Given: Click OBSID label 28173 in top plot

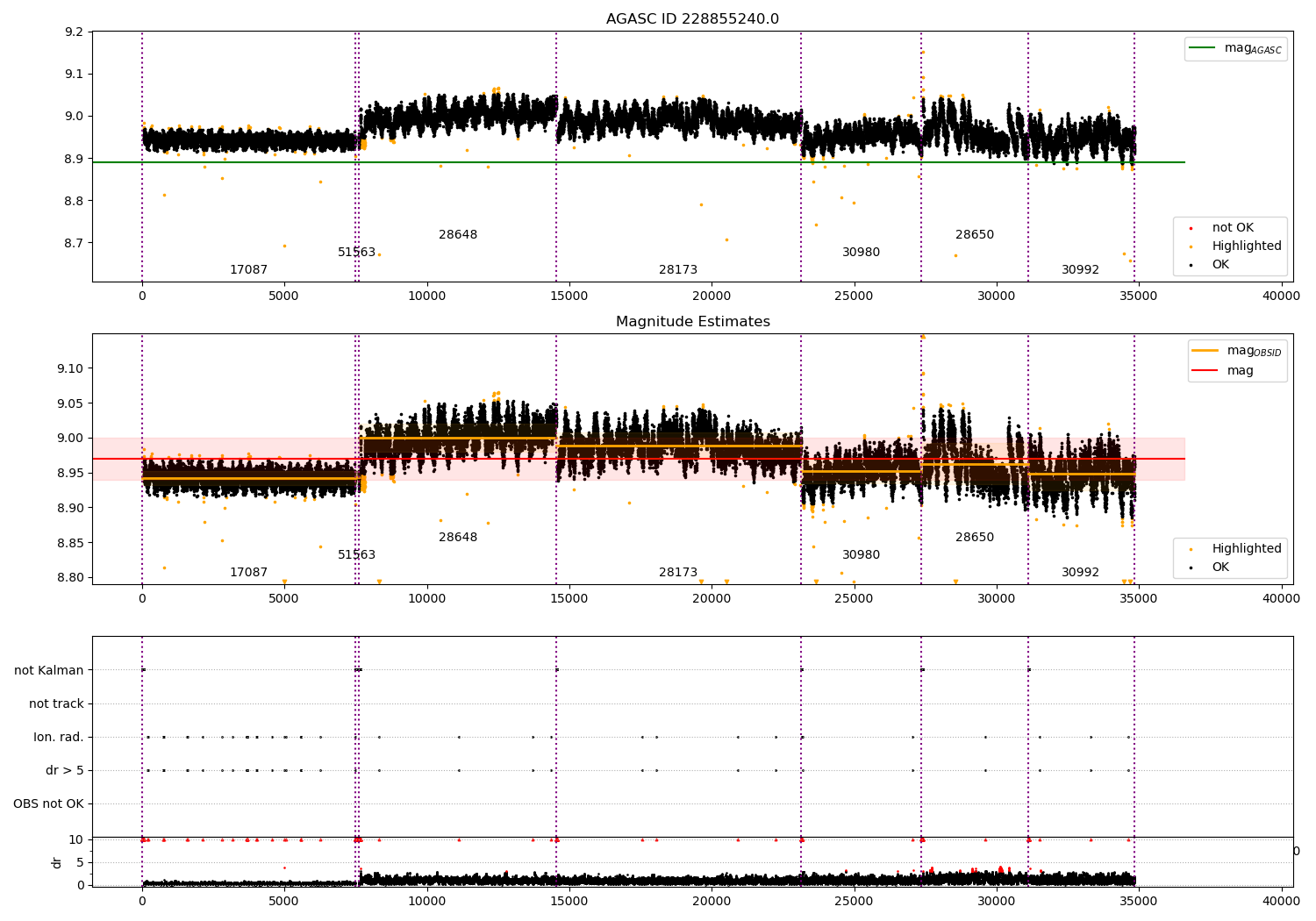Looking at the screenshot, I should [678, 270].
